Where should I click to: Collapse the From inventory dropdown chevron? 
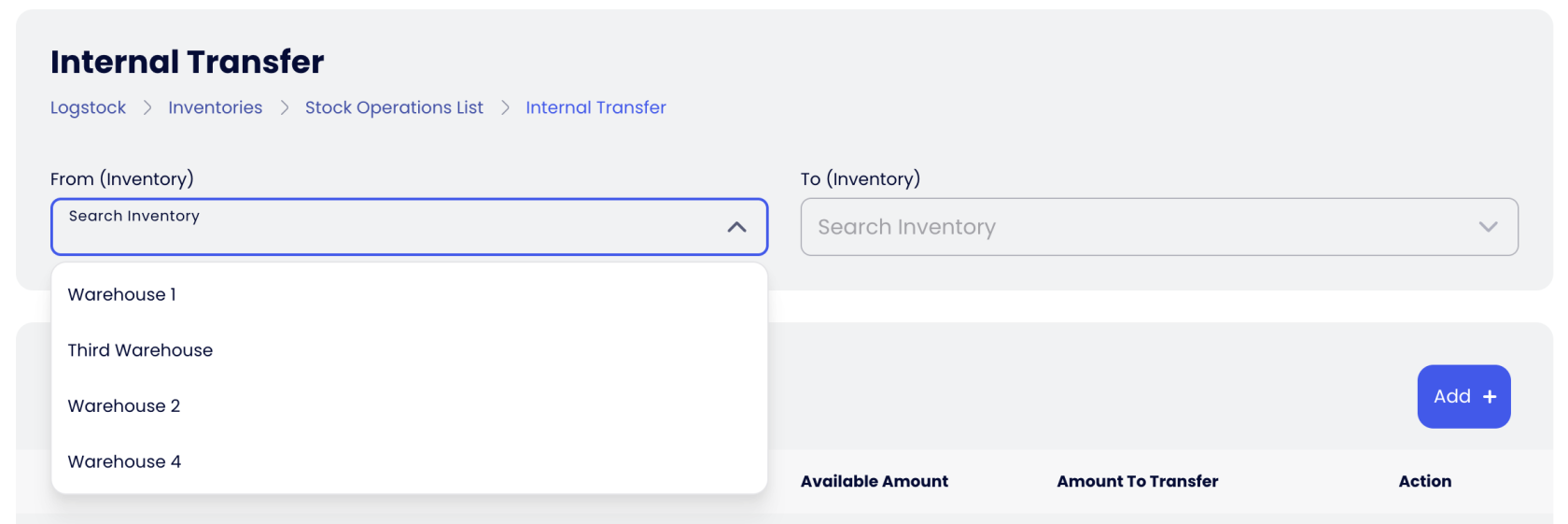coord(736,227)
